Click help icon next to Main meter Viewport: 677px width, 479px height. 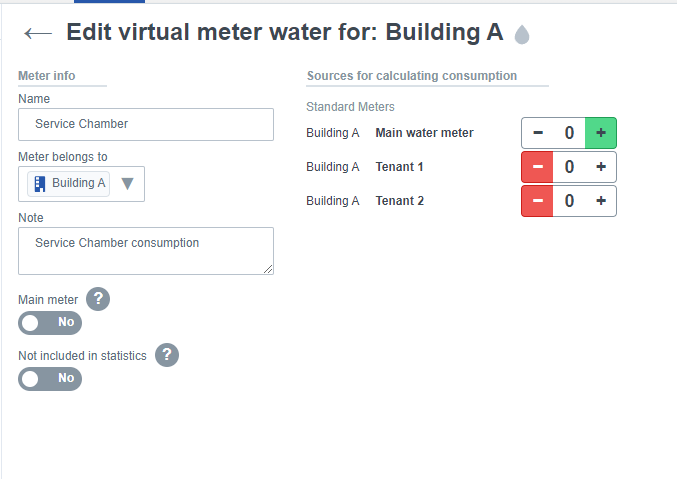pos(98,299)
